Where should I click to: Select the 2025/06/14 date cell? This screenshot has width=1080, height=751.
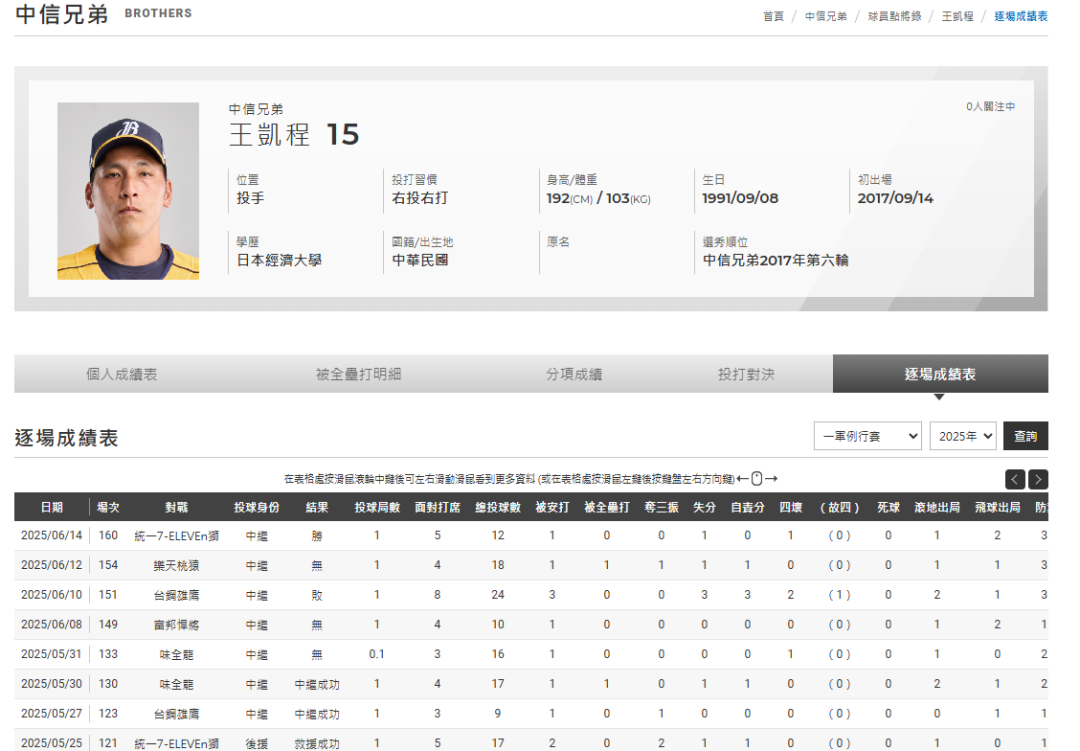pos(52,535)
